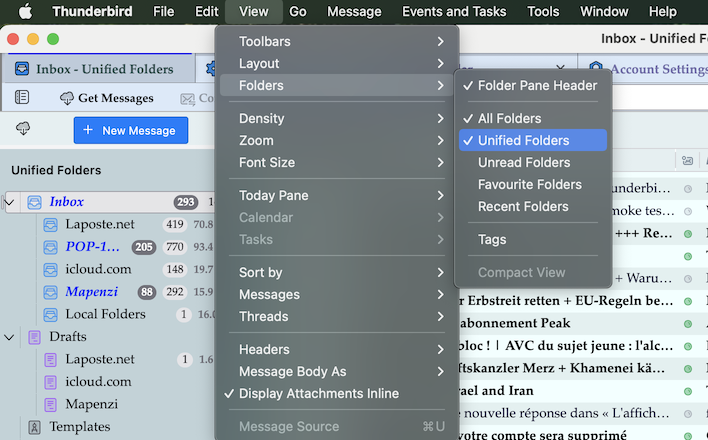Expand the Messages submenu
This screenshot has width=708, height=440.
(337, 295)
